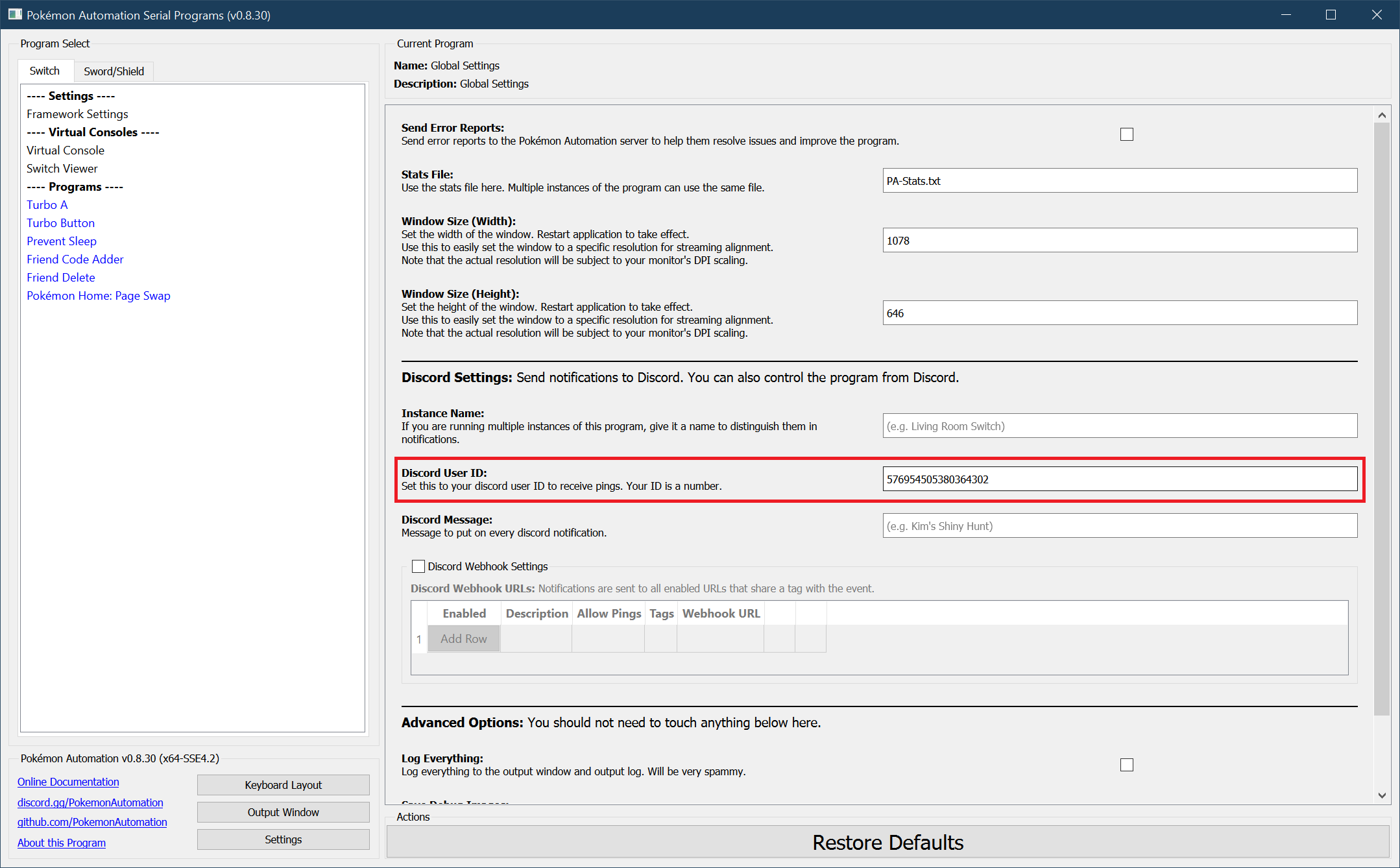This screenshot has width=1400, height=868.
Task: Switch to the Sword/Shield tab
Action: click(x=114, y=71)
